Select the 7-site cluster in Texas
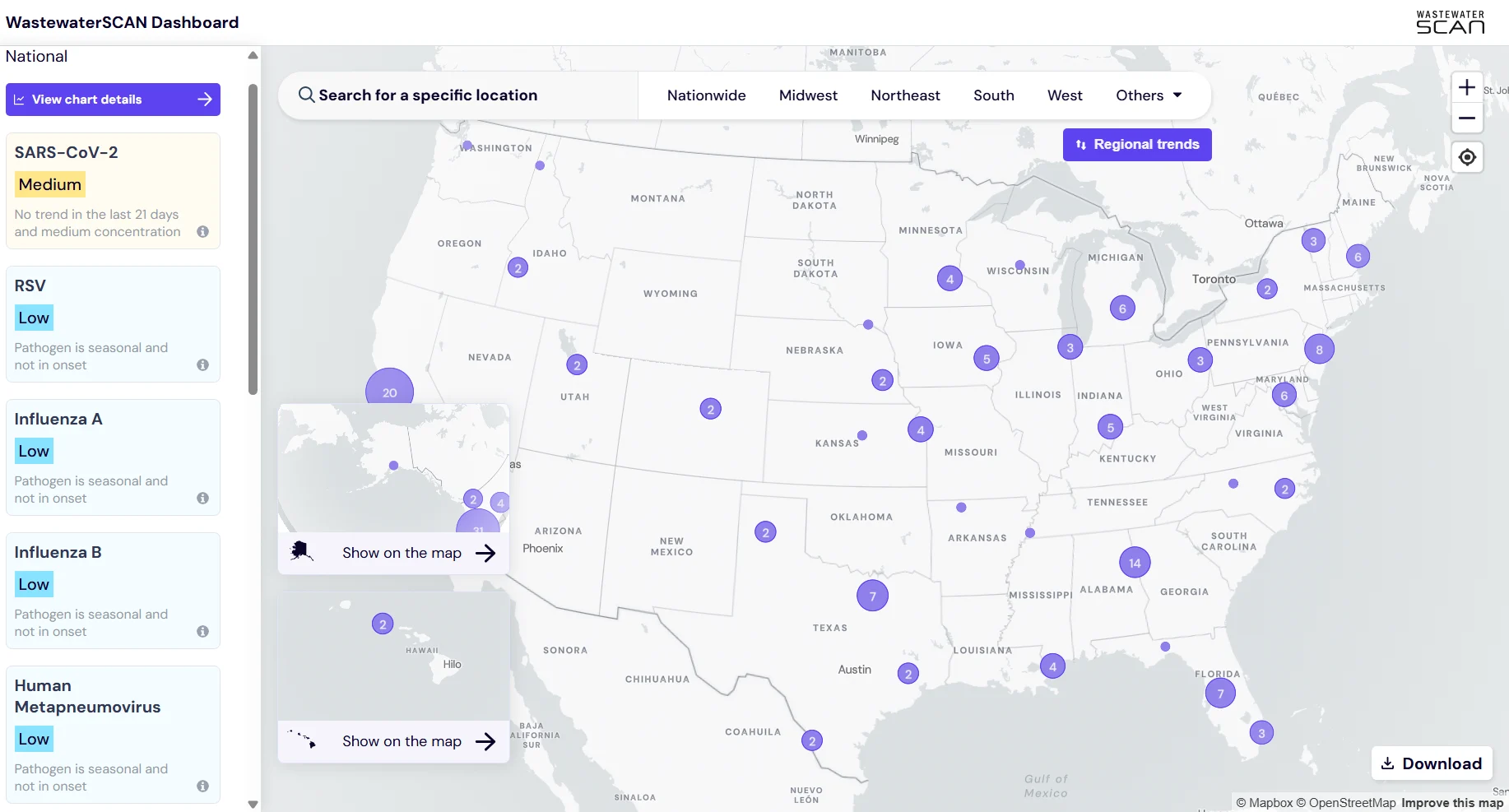 coord(872,596)
